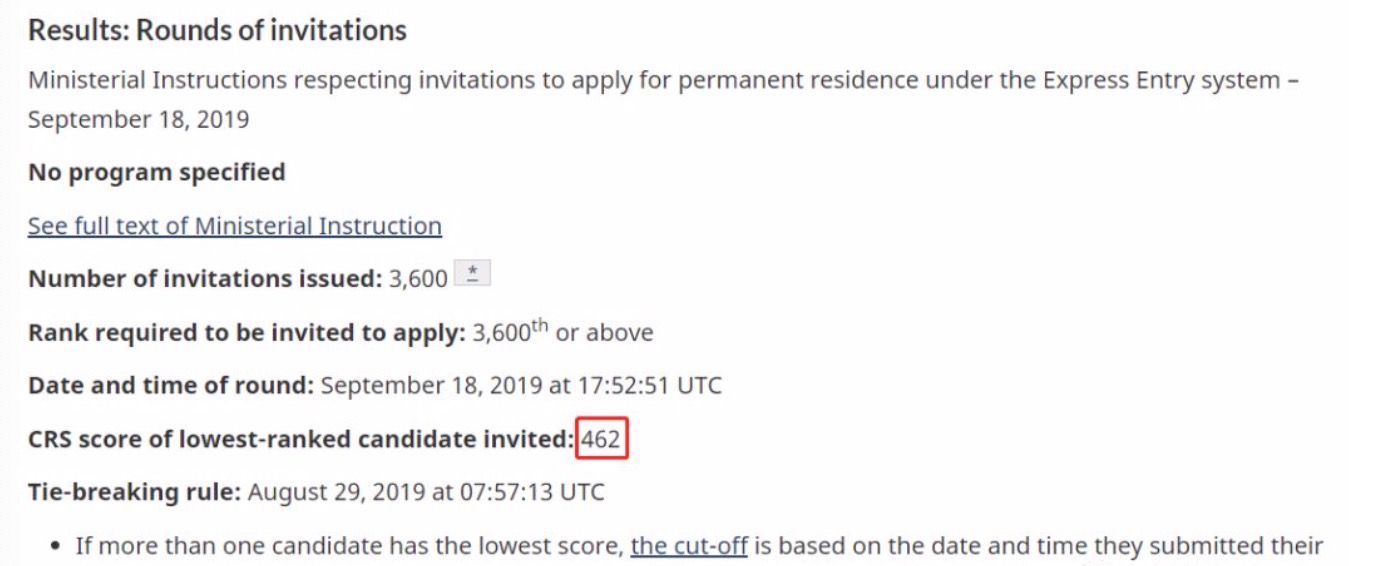This screenshot has width=1396, height=566.
Task: Click the No program specified text
Action: tap(157, 172)
